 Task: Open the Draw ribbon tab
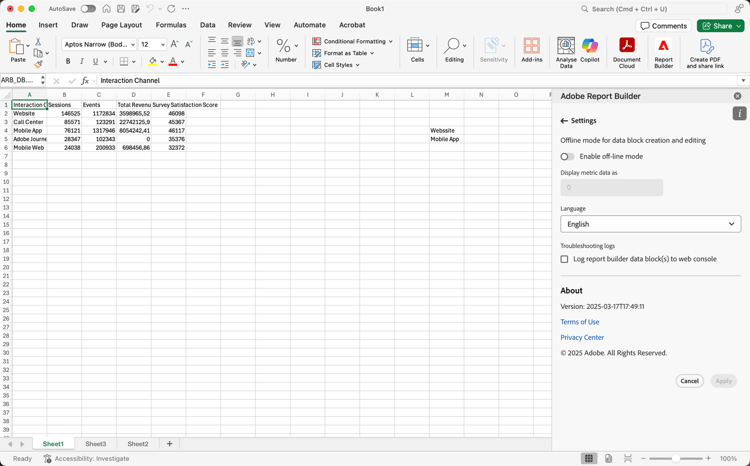[x=79, y=25]
